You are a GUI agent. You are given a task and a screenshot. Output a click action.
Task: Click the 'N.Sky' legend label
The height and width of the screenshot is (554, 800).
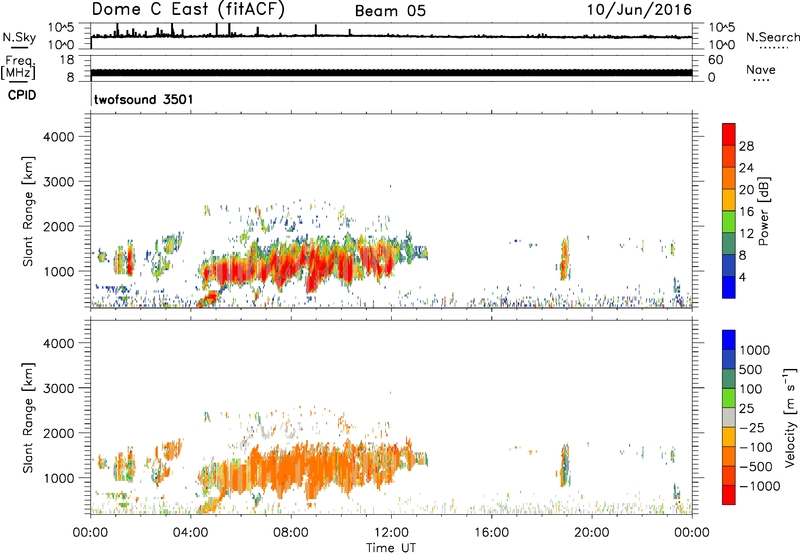[19, 37]
